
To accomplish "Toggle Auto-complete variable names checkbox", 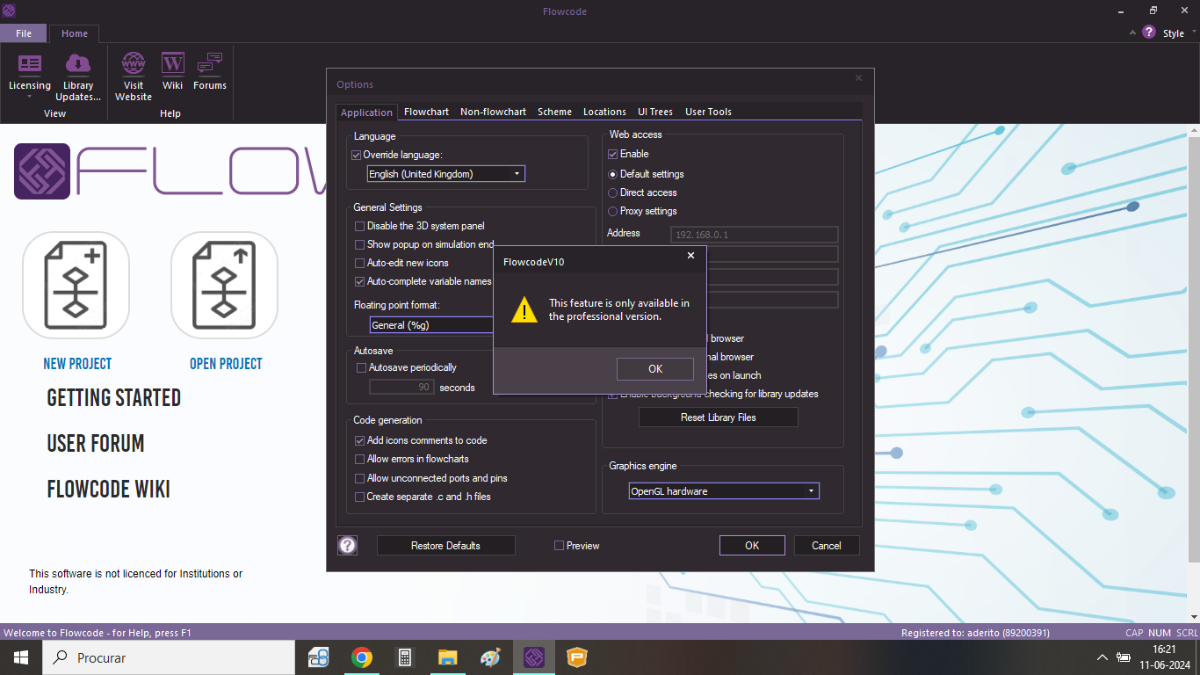I will [360, 282].
